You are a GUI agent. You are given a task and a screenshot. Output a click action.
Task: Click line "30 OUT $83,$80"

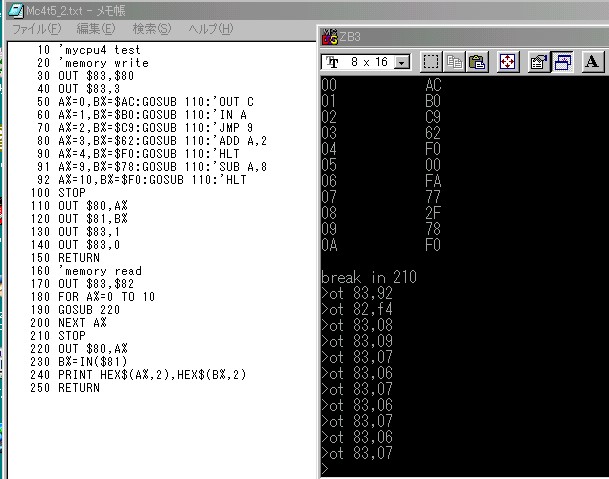[x=85, y=76]
